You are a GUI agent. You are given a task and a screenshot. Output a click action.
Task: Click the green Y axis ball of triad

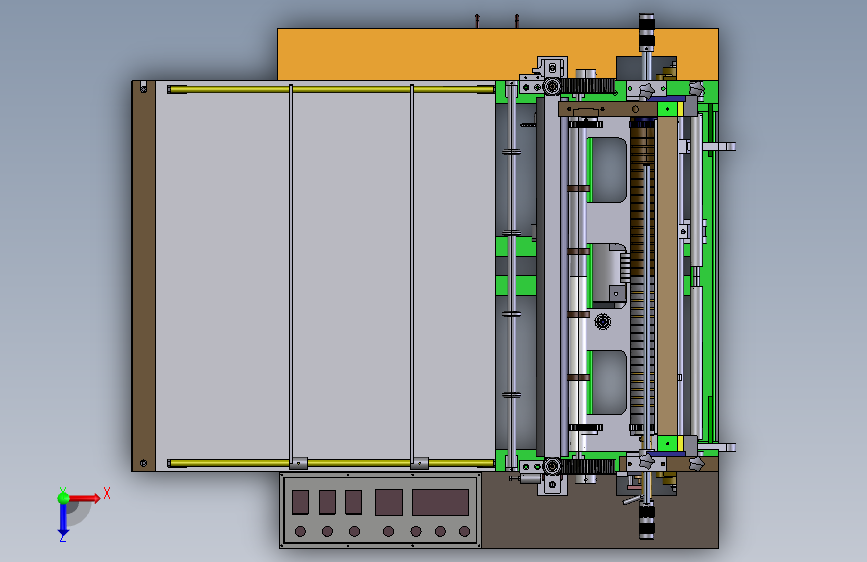click(64, 498)
